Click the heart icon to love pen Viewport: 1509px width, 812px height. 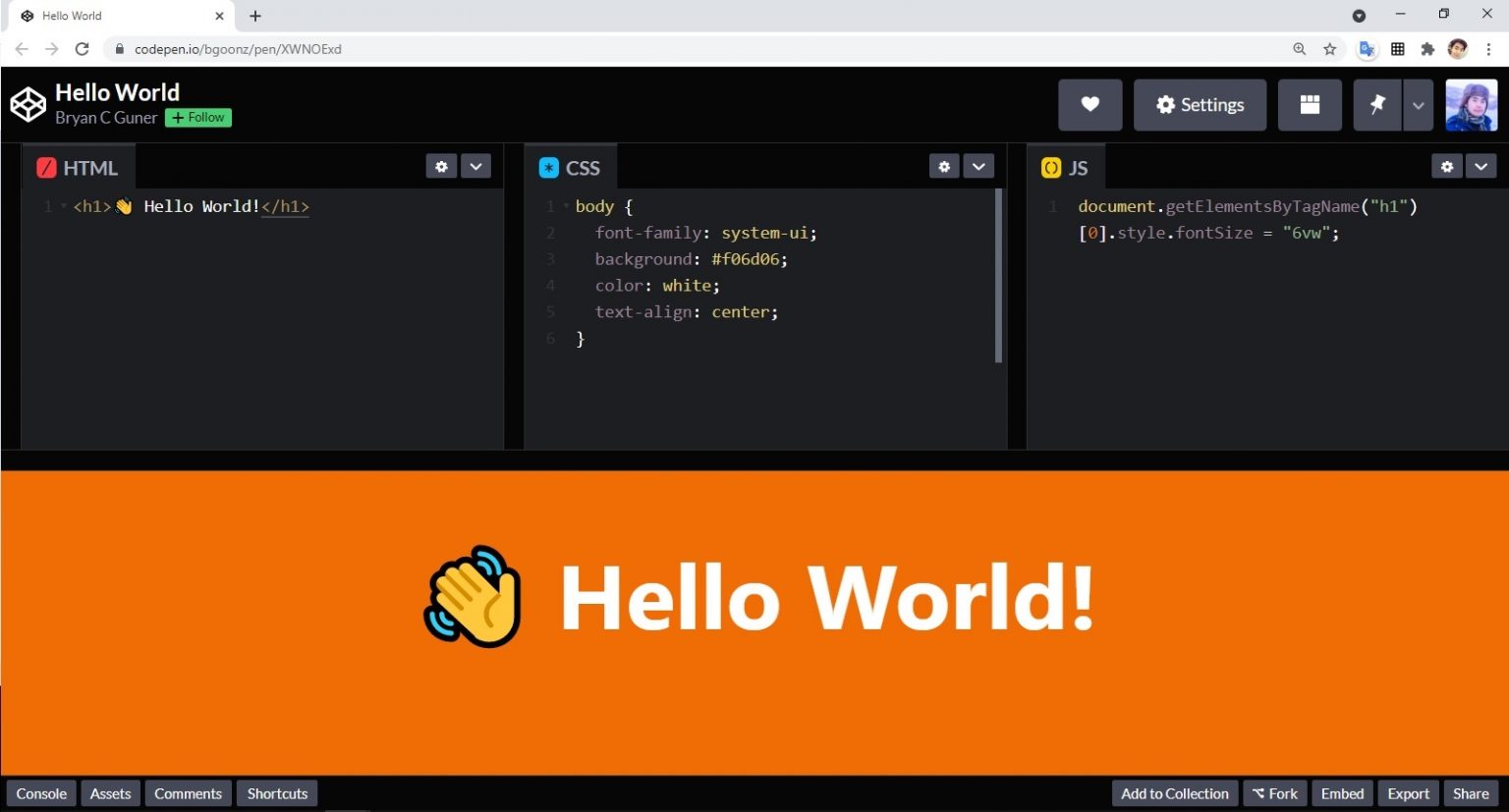(x=1090, y=105)
